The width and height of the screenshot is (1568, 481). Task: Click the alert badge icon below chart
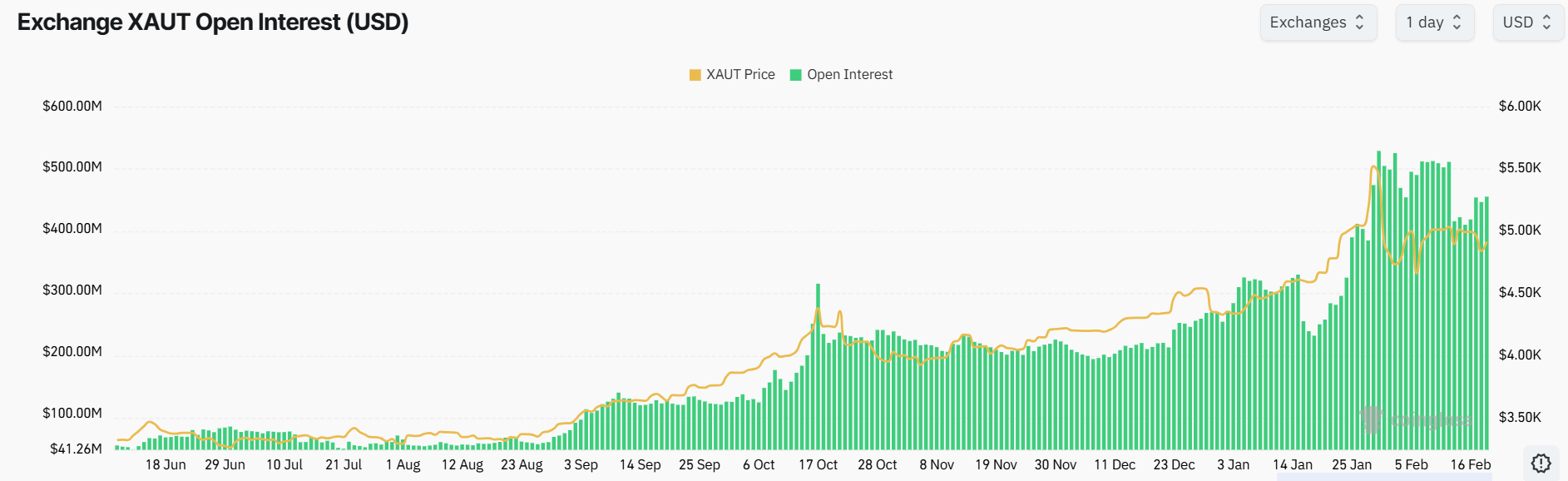[1541, 463]
